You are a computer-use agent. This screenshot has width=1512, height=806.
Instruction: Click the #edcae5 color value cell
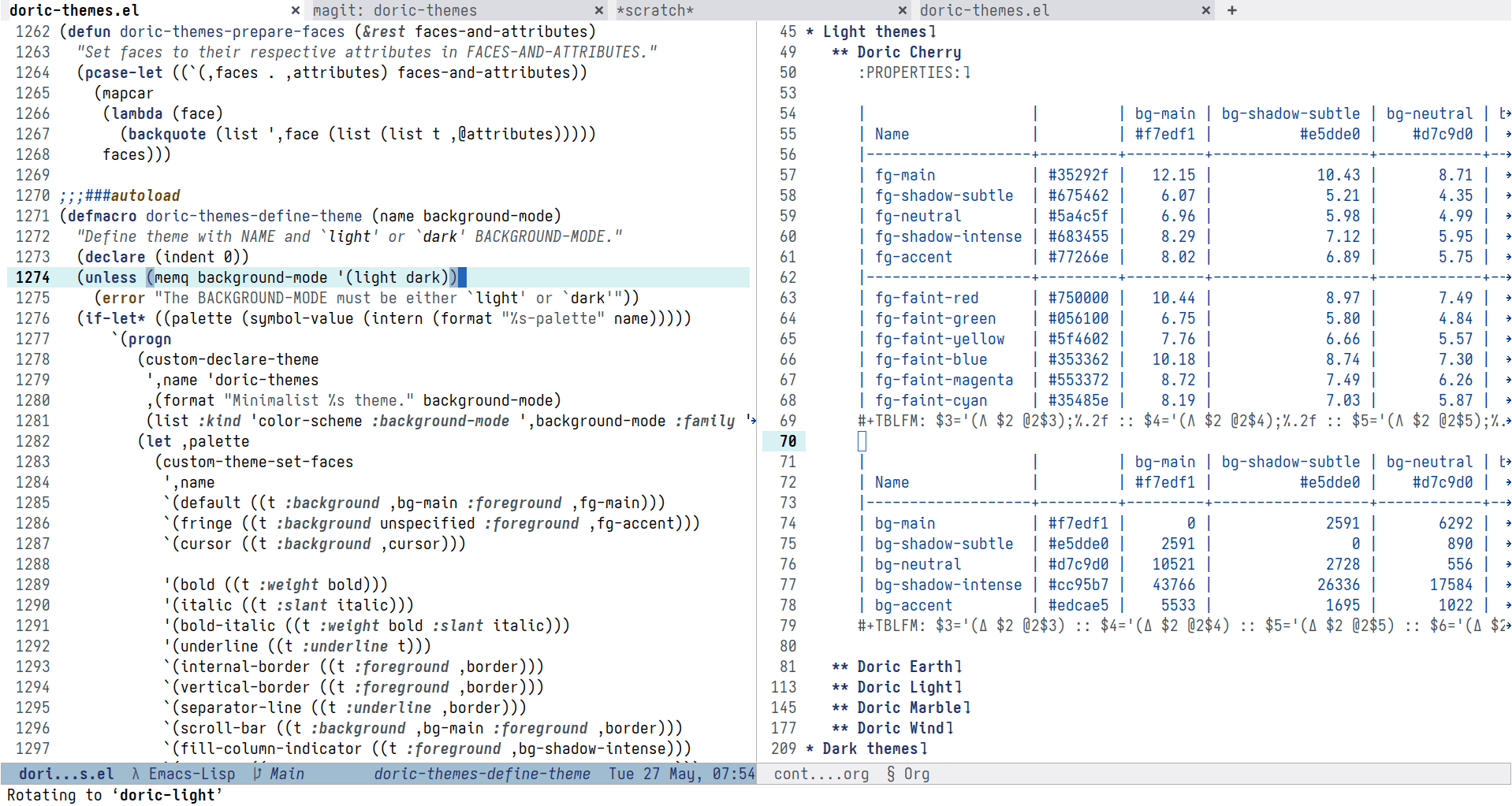point(1078,605)
